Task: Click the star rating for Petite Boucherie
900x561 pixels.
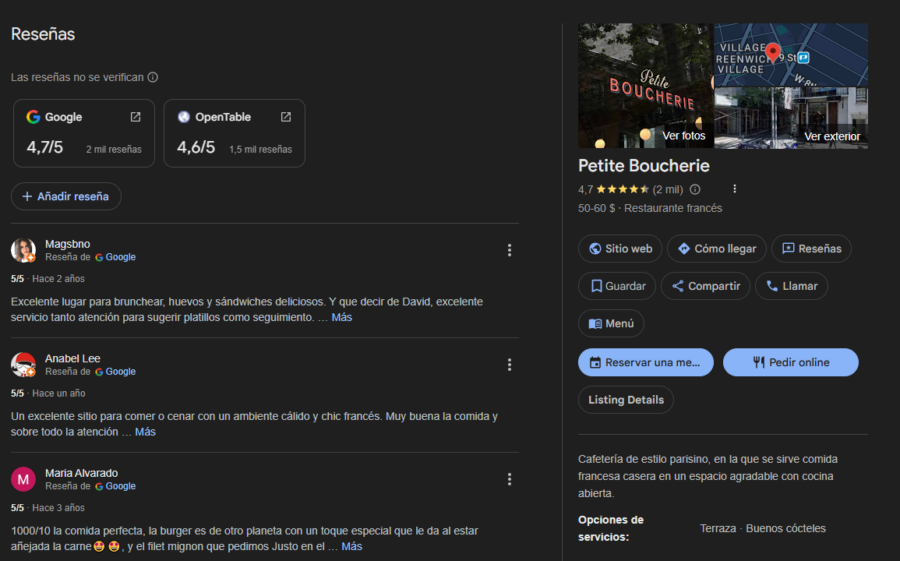Action: 623,189
